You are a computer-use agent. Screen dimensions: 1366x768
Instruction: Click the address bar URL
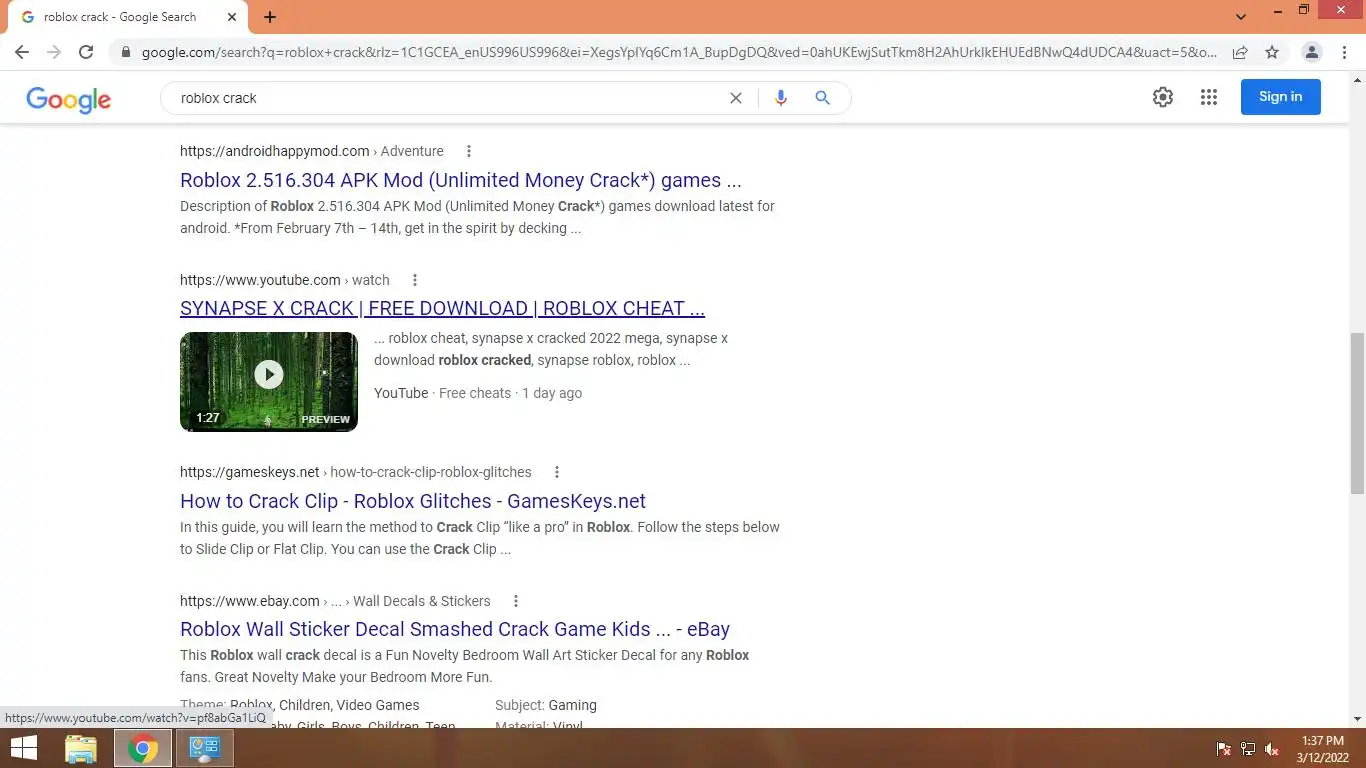[x=679, y=52]
